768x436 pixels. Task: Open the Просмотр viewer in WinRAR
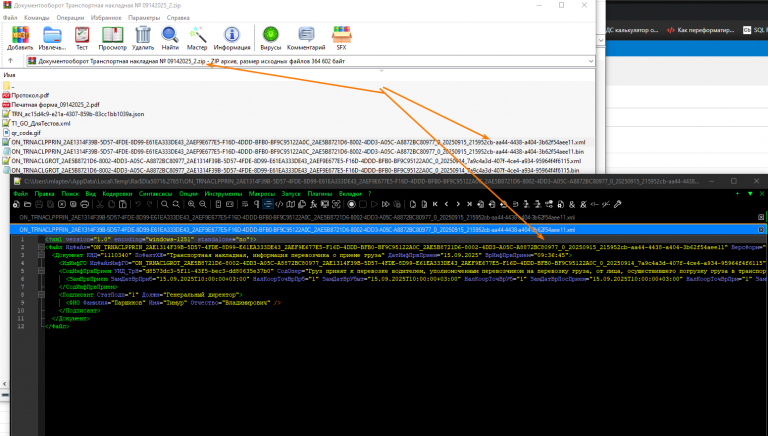(112, 38)
